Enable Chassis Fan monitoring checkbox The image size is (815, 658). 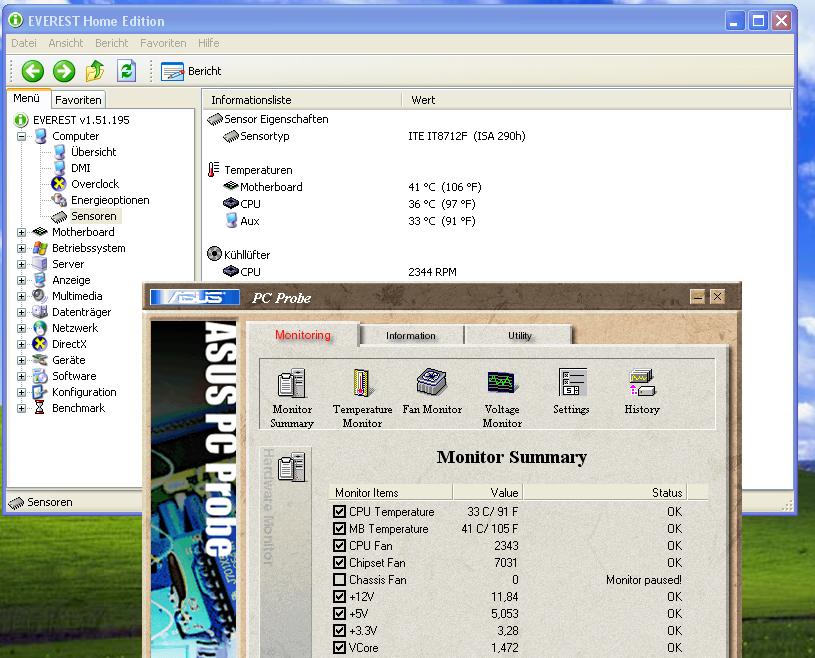(339, 580)
